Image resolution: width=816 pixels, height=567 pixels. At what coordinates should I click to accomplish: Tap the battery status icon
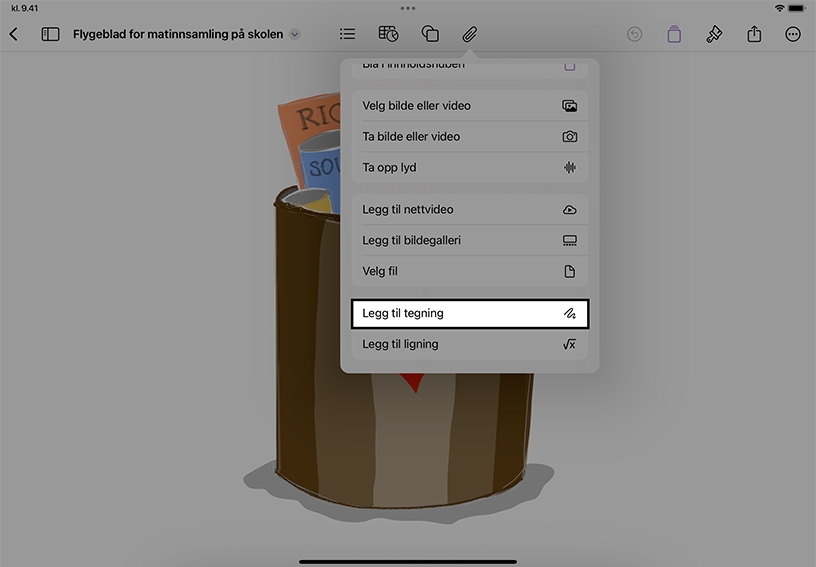coord(797,8)
